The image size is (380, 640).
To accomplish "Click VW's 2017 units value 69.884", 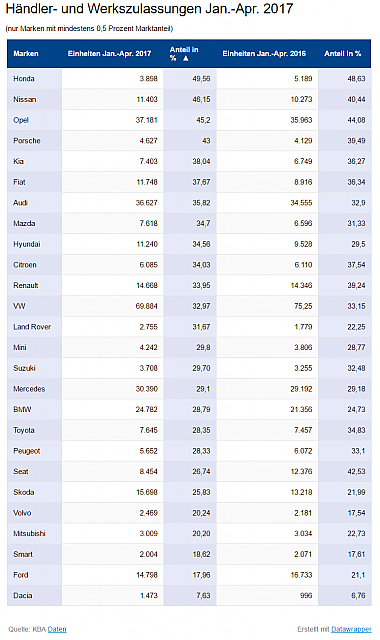I will [x=147, y=306].
